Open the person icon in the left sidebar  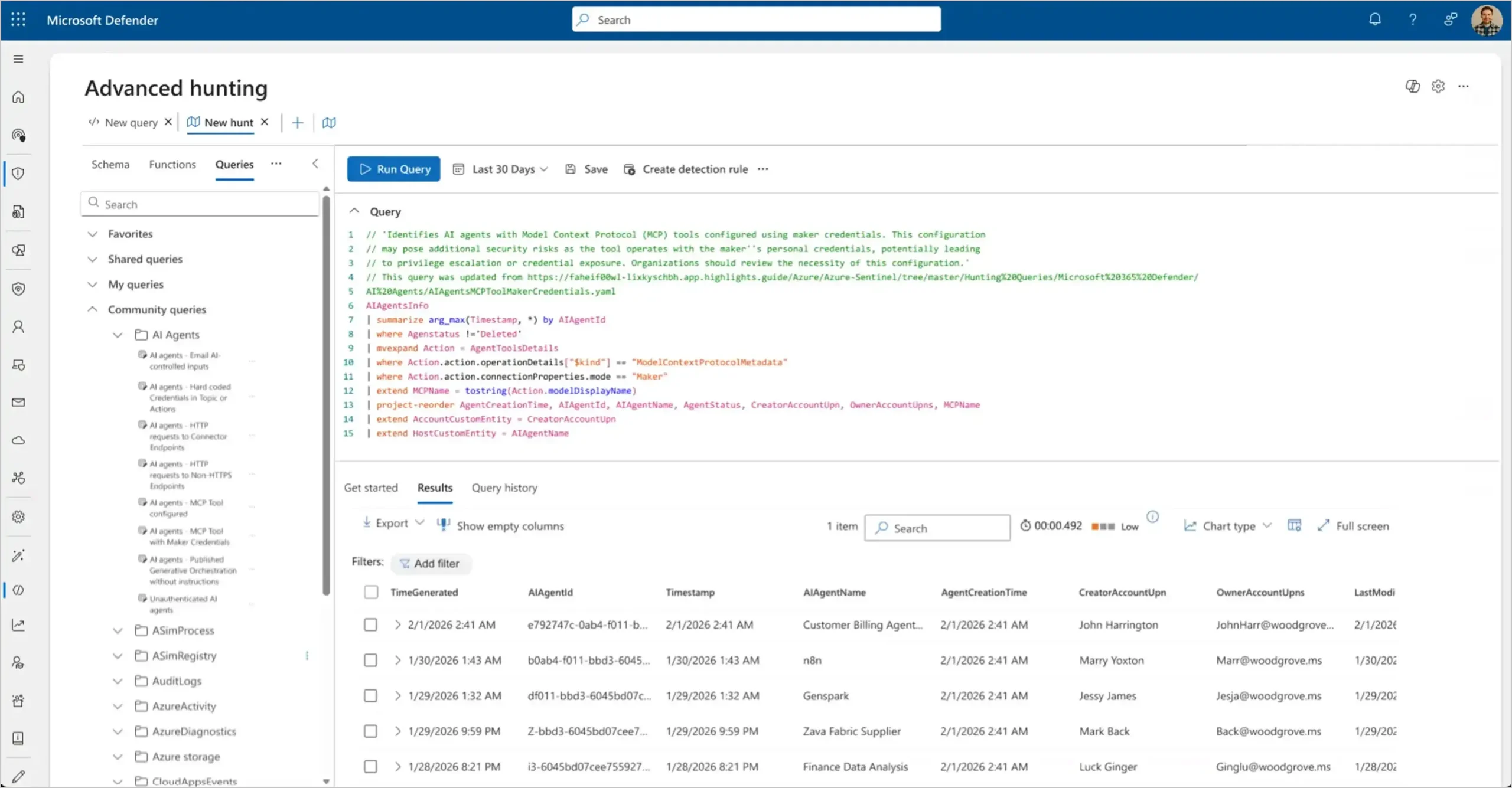(x=18, y=326)
